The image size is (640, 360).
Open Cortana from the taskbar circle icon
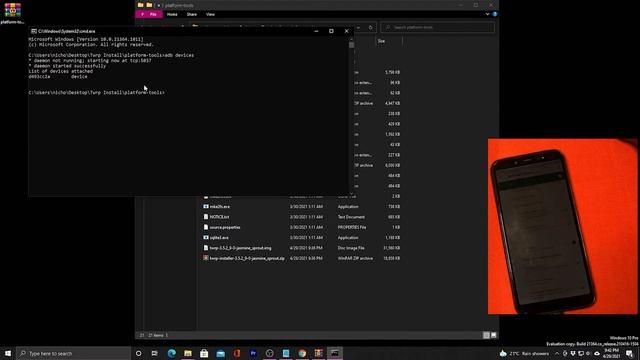click(x=138, y=353)
